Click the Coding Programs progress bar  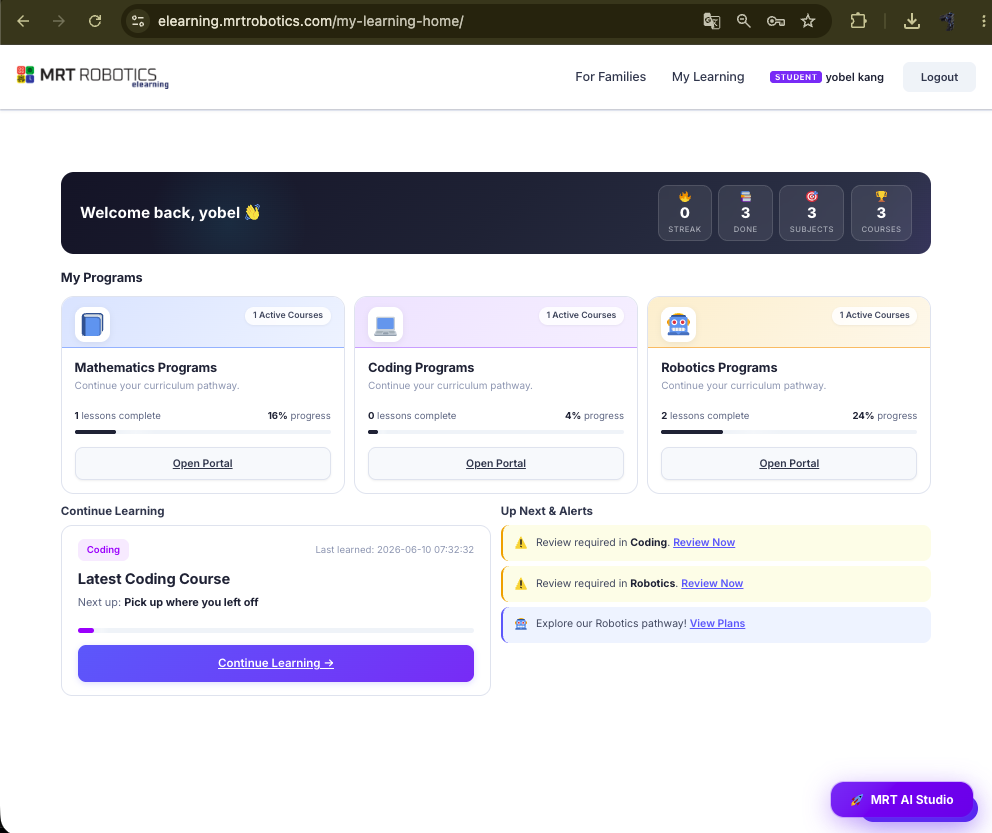496,432
